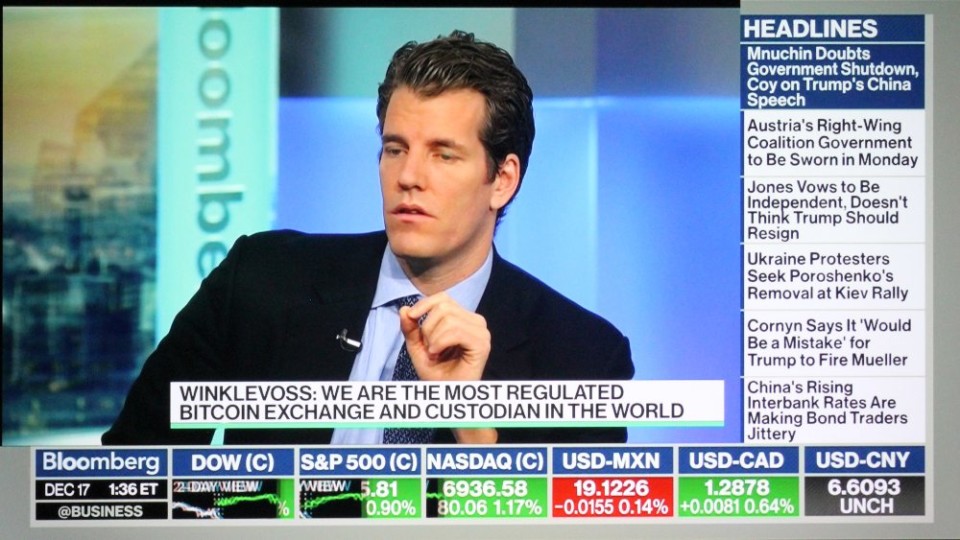960x540 pixels.
Task: Select the USD-CAD ticker label
Action: click(737, 462)
